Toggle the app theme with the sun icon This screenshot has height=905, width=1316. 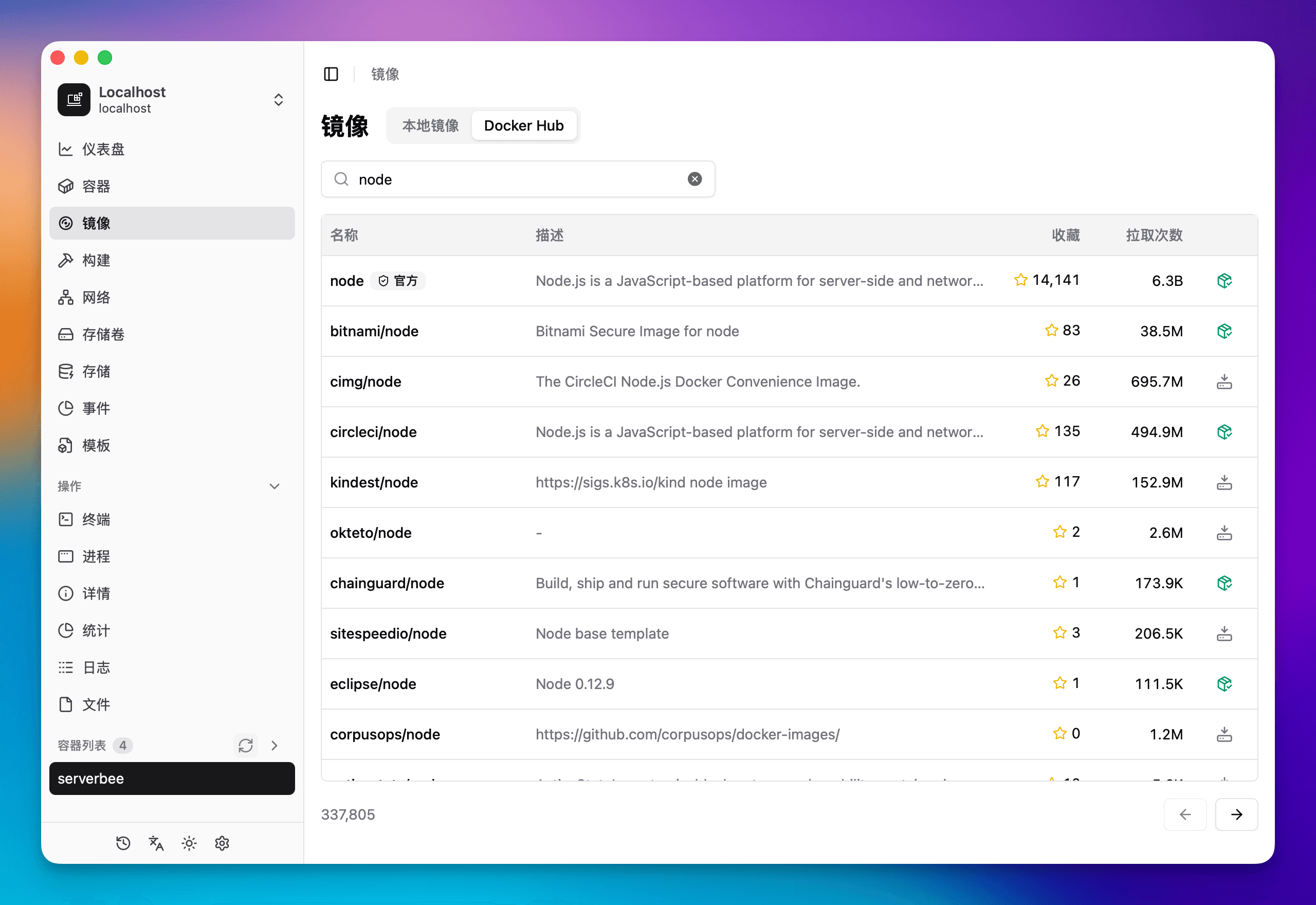(189, 843)
